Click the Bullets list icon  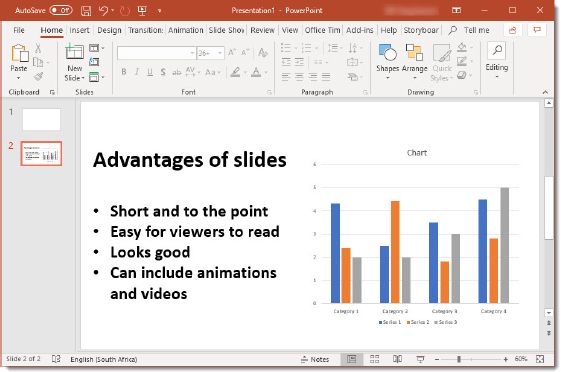(x=286, y=48)
